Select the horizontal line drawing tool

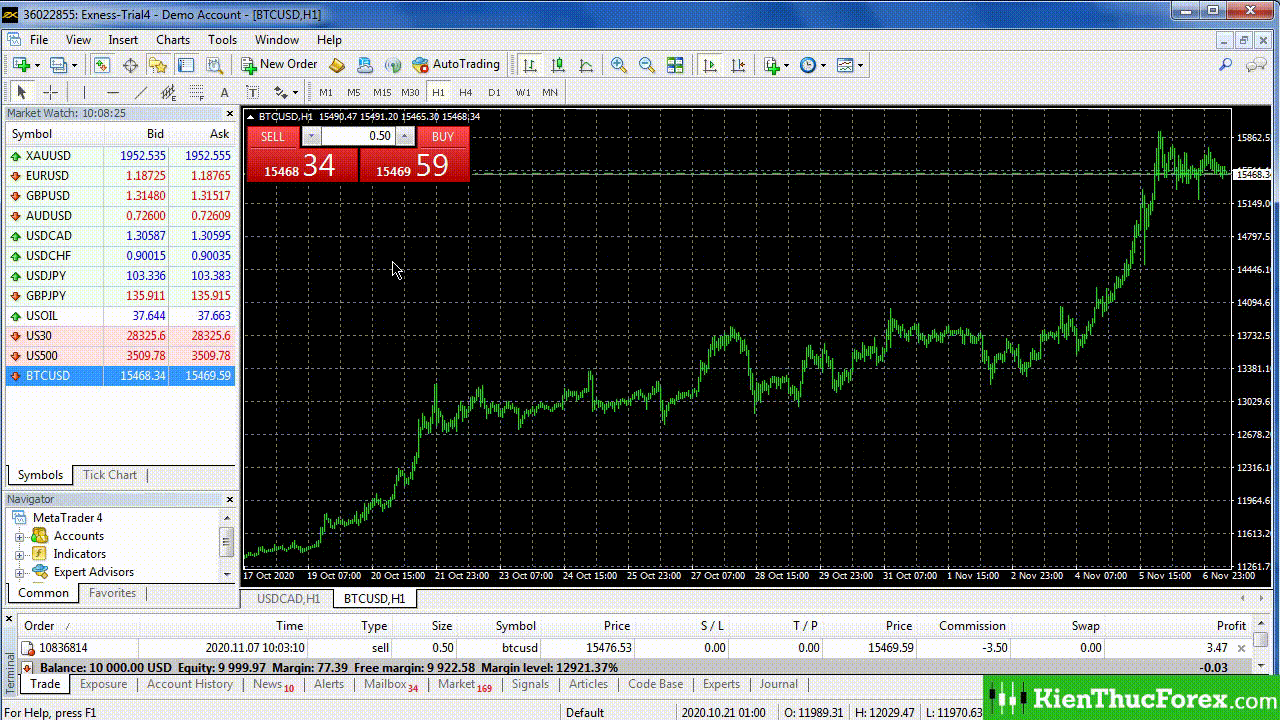coord(112,92)
